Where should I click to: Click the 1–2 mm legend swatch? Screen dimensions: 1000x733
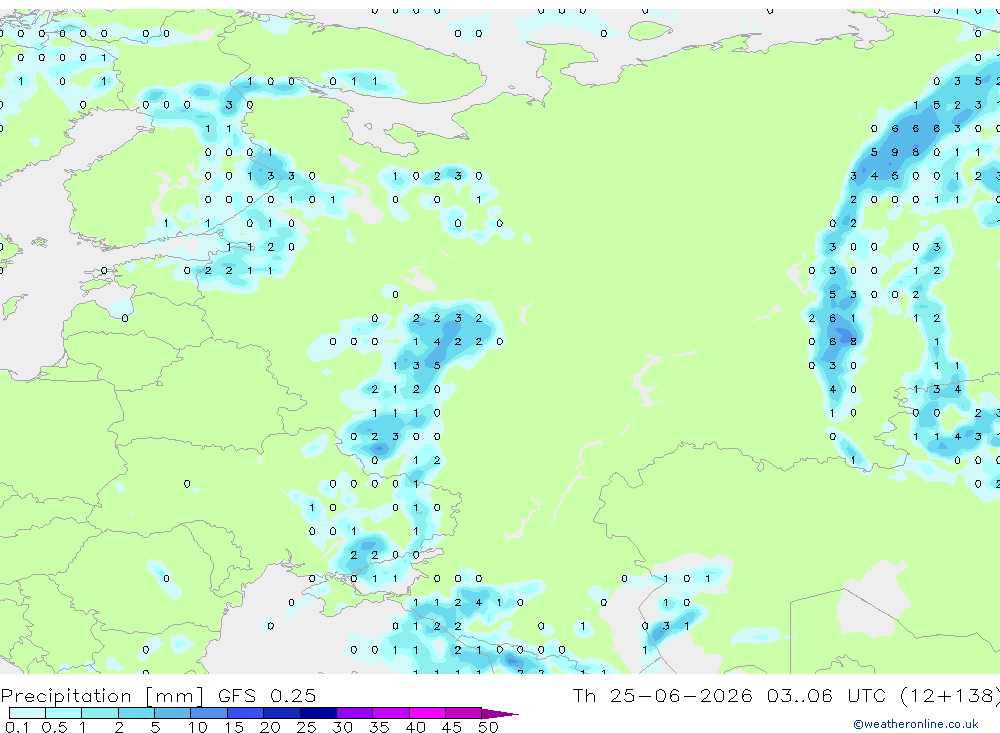point(100,713)
